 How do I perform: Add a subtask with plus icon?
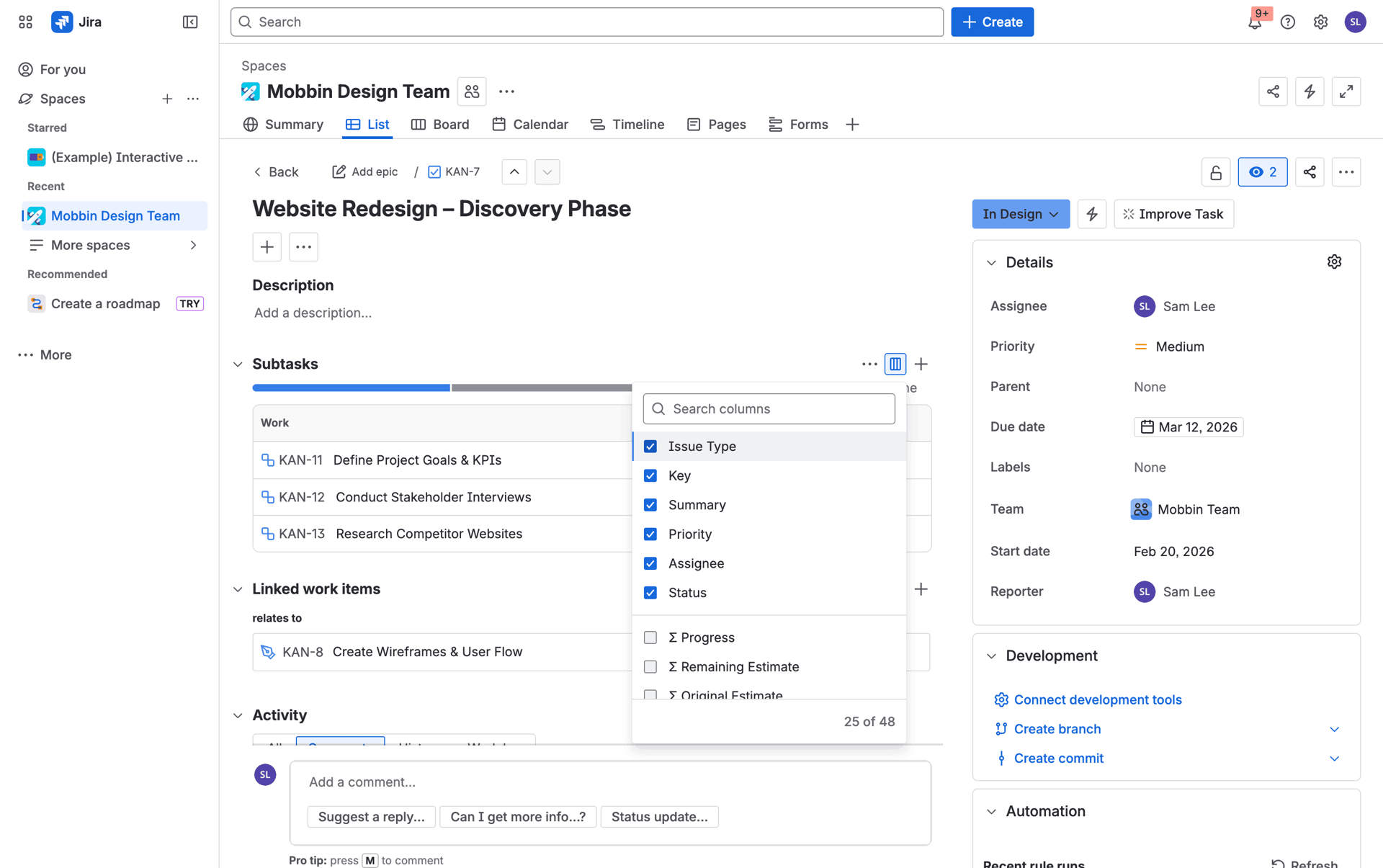(x=921, y=364)
